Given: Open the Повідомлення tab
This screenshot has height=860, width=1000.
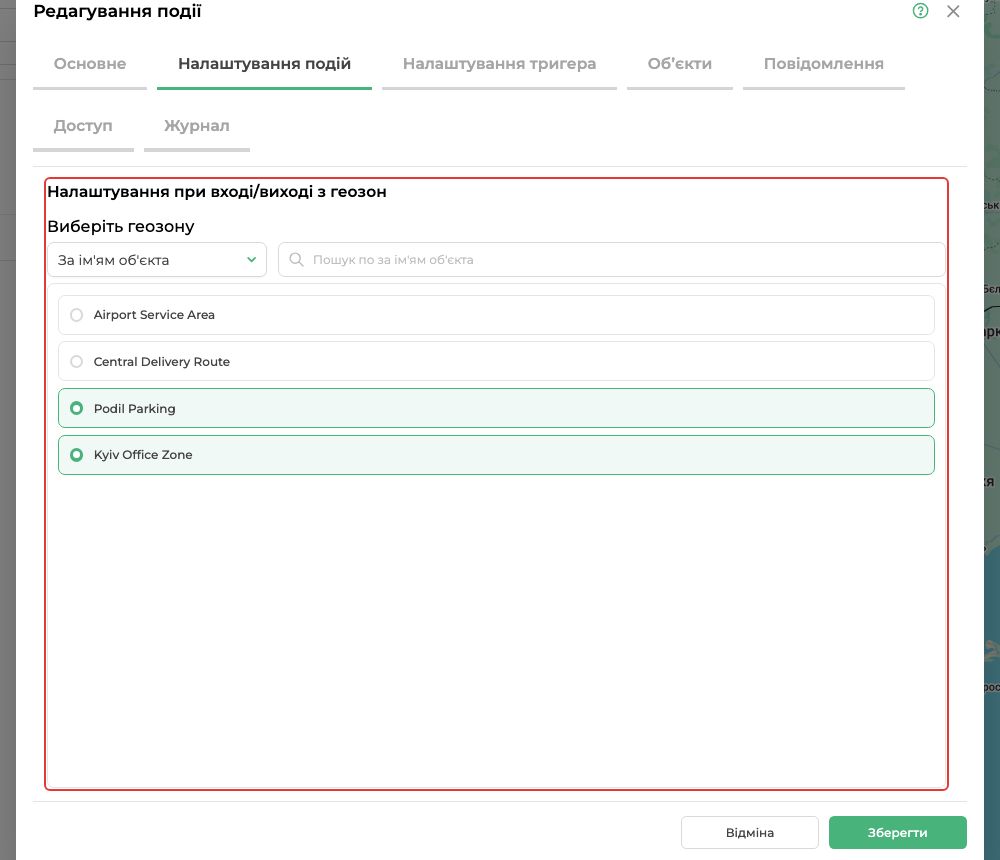Looking at the screenshot, I should coord(823,64).
